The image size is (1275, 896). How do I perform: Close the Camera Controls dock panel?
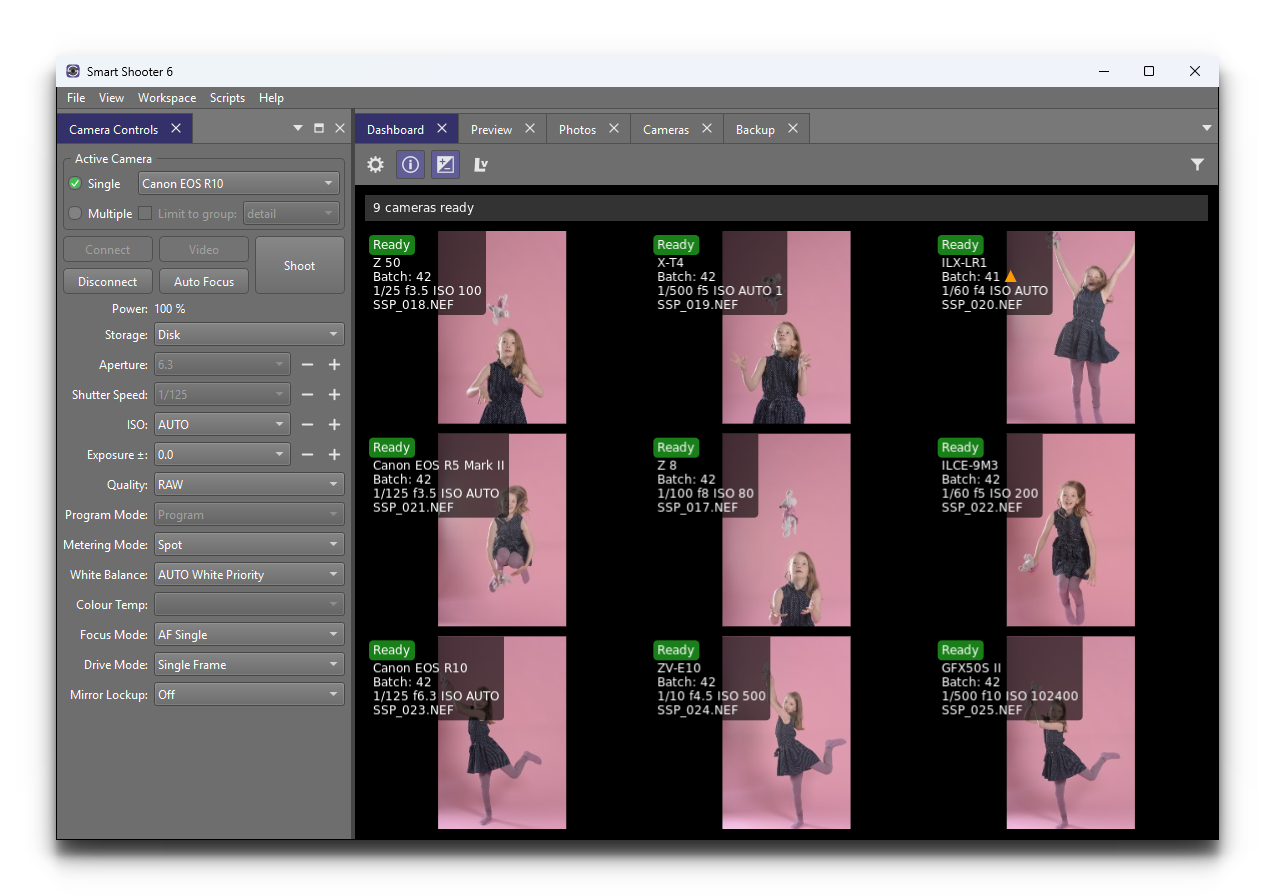pyautogui.click(x=340, y=128)
